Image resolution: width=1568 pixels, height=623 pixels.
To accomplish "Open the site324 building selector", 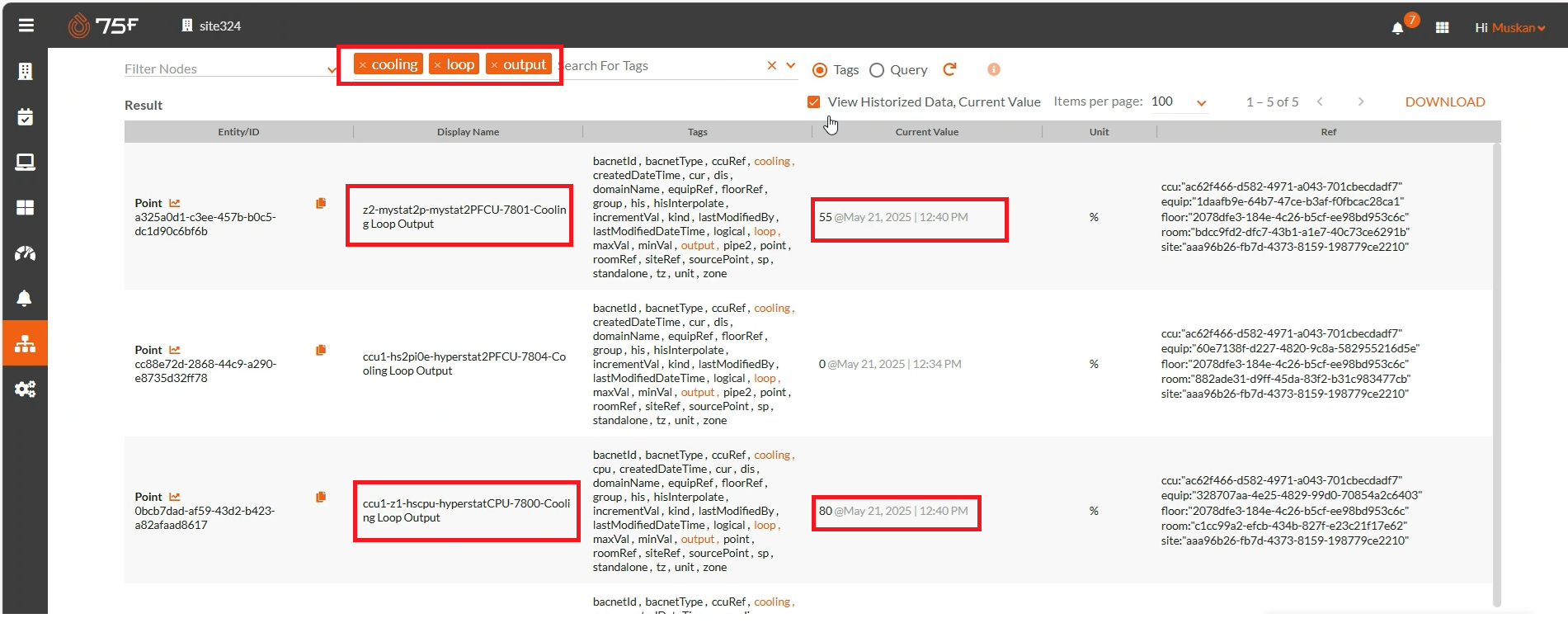I will [x=211, y=26].
